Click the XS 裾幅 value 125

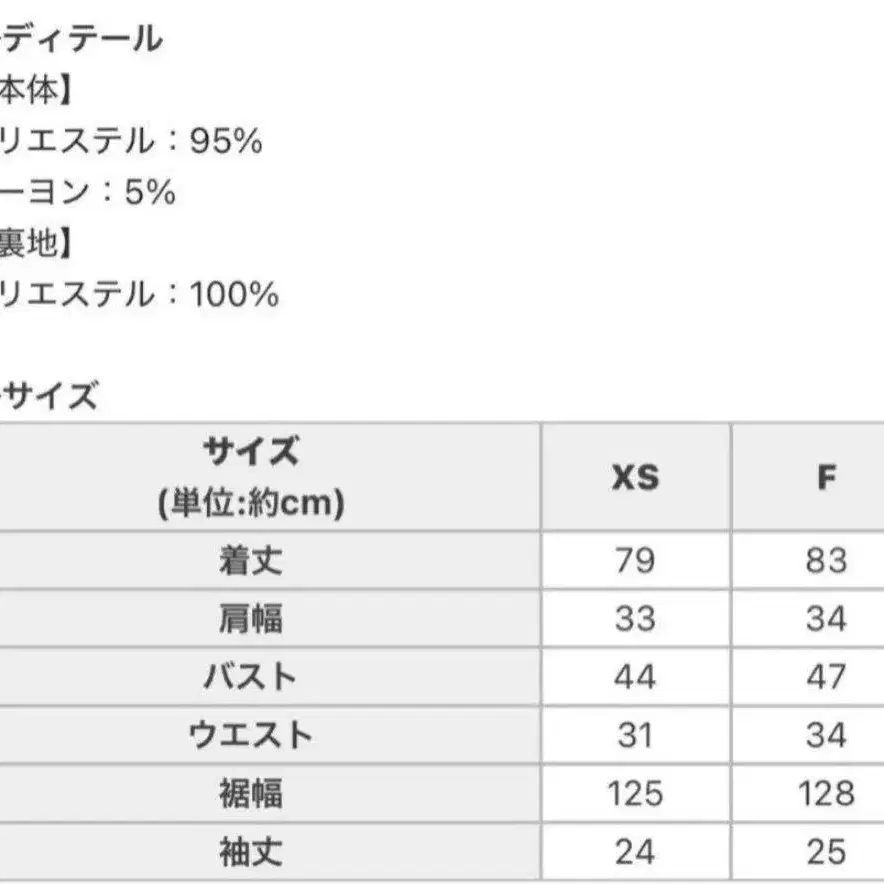(635, 793)
